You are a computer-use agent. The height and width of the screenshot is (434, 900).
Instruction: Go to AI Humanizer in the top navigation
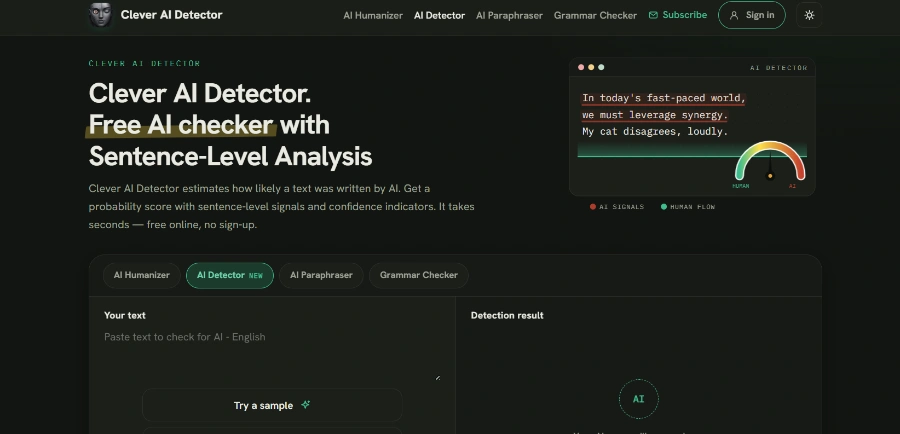coord(373,16)
